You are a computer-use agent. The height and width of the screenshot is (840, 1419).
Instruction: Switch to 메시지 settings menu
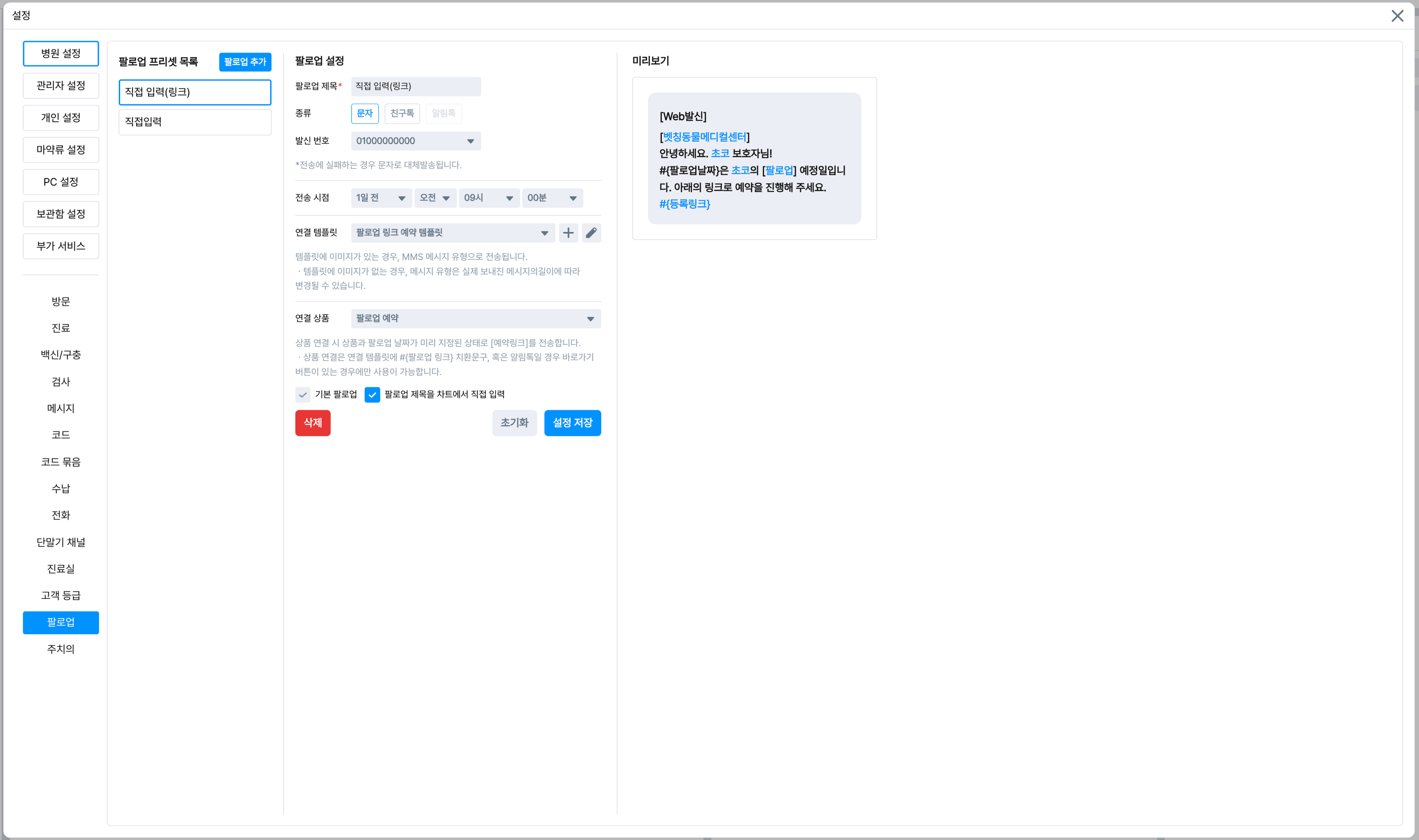[61, 408]
